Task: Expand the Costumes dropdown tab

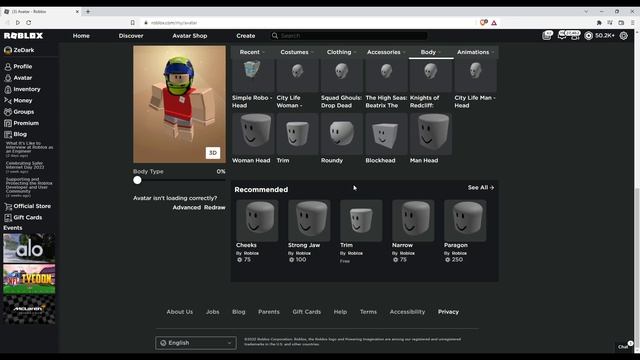Action: [297, 52]
